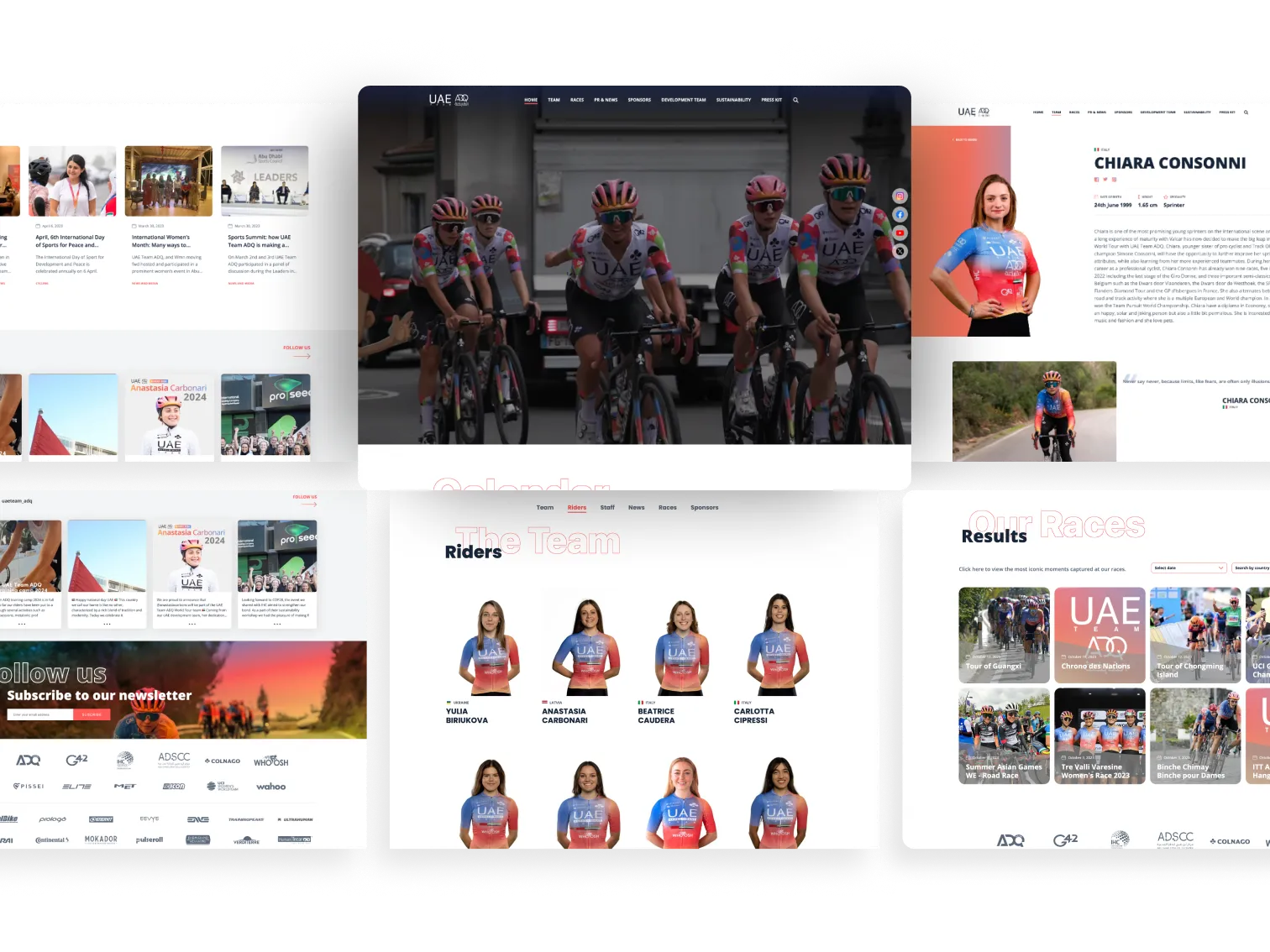Open the International Women's Month article title

tap(161, 242)
